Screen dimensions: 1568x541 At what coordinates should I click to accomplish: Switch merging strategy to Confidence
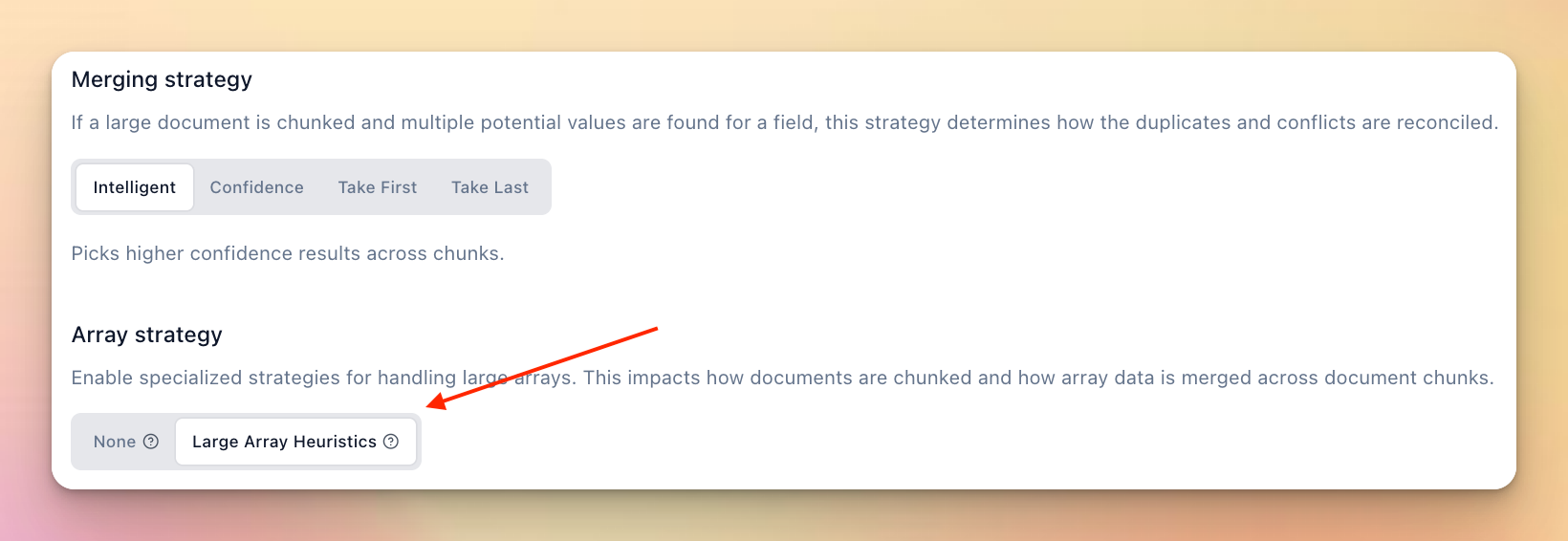[256, 187]
